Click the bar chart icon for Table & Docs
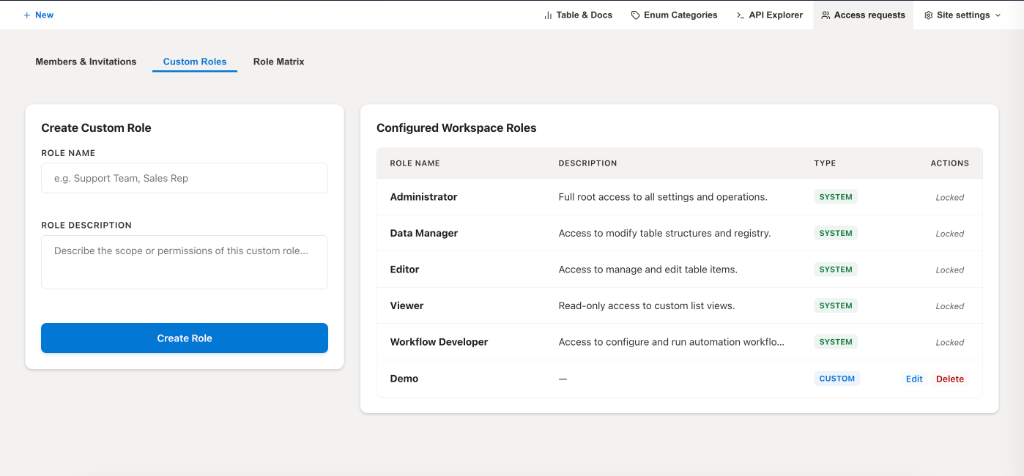This screenshot has height=476, width=1024. click(548, 15)
